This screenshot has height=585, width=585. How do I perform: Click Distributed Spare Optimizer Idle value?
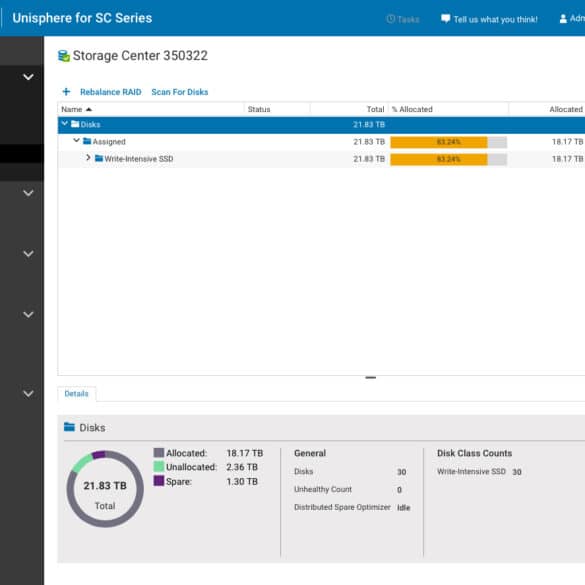point(404,508)
